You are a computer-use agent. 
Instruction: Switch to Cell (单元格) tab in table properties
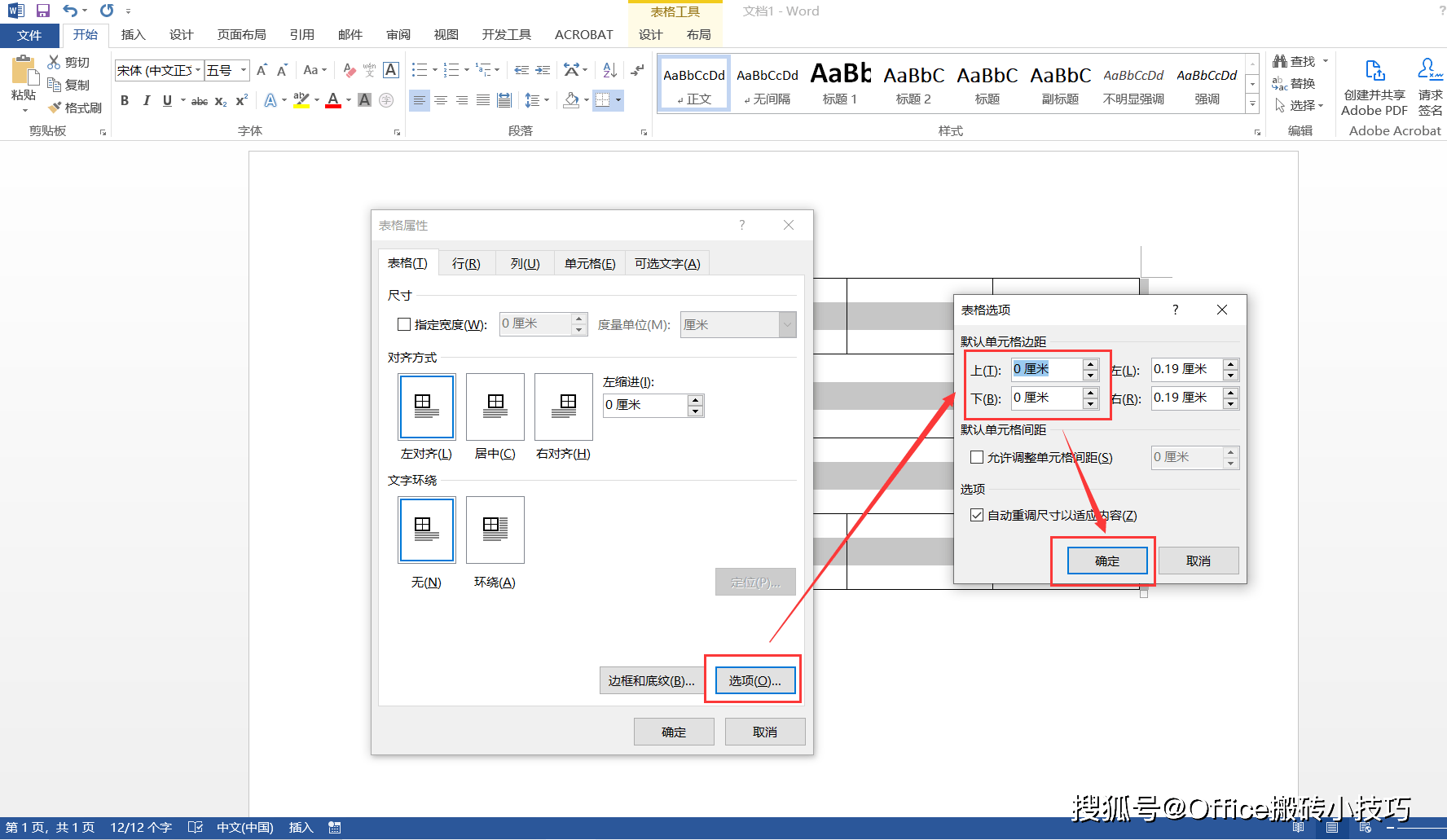[590, 263]
